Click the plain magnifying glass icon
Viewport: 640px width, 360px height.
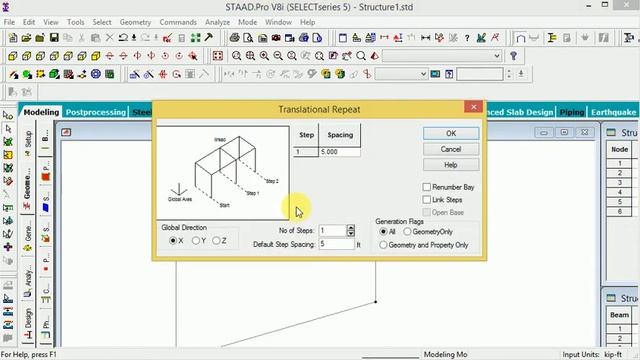point(361,56)
